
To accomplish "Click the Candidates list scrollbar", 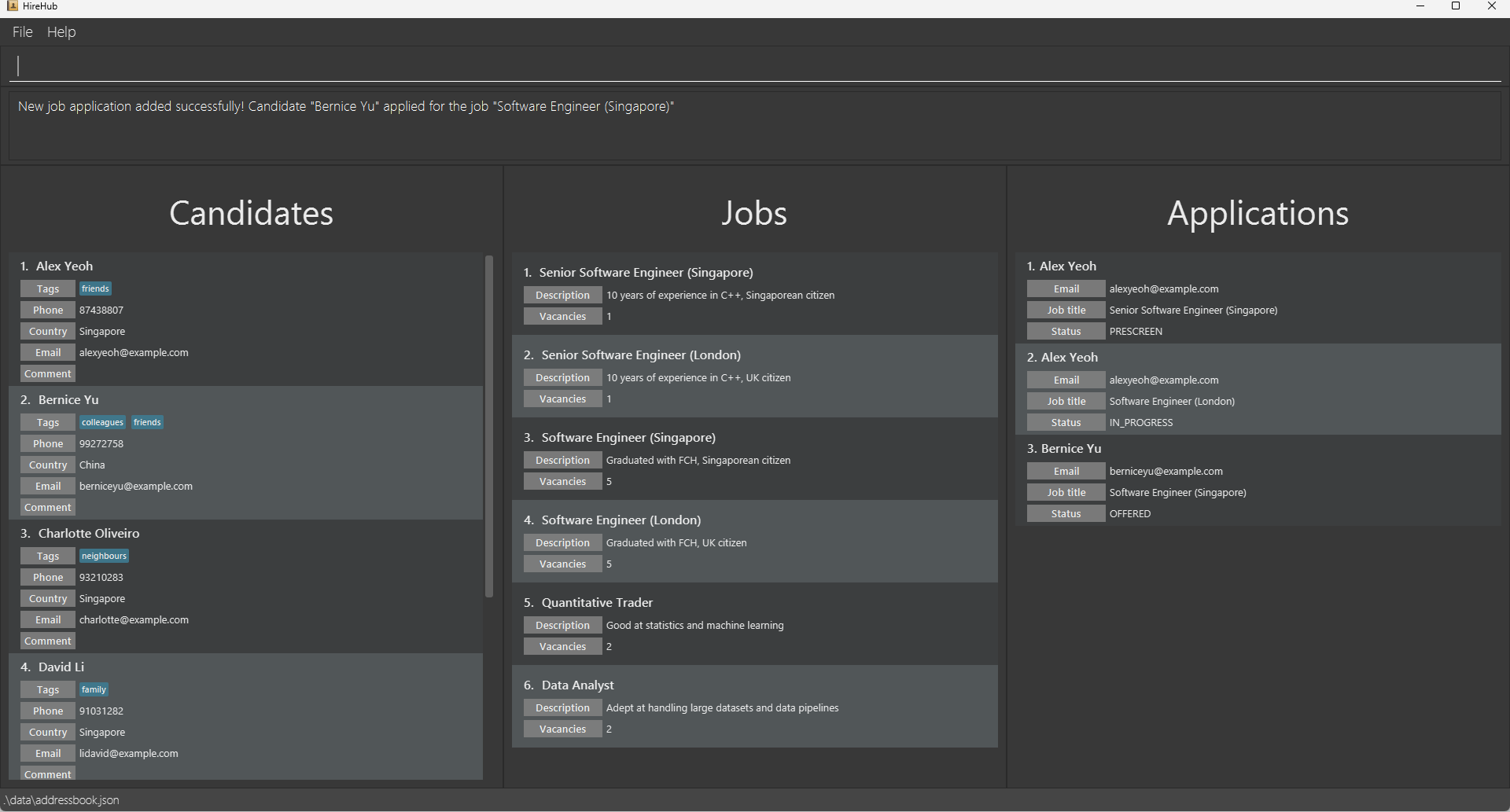I will click(489, 426).
